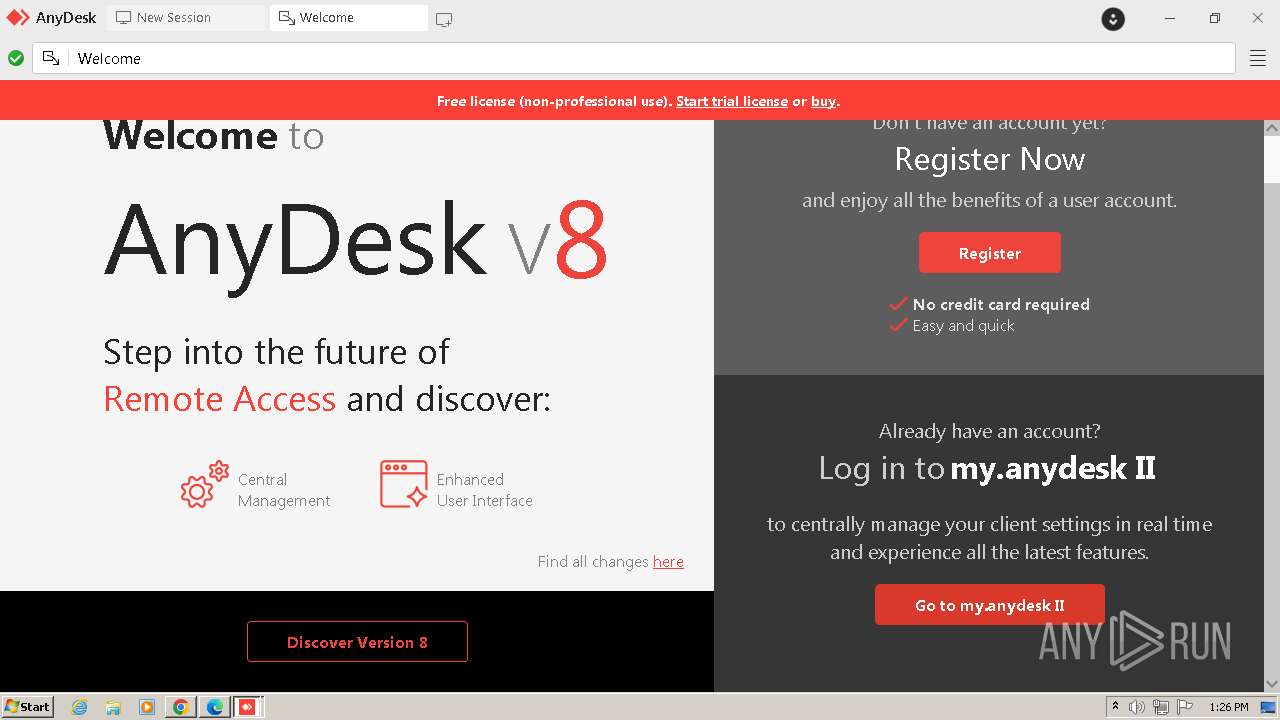Click the 'Log in to my.anydesk II' heading
Viewport: 1280px width, 720px height.
[987, 468]
